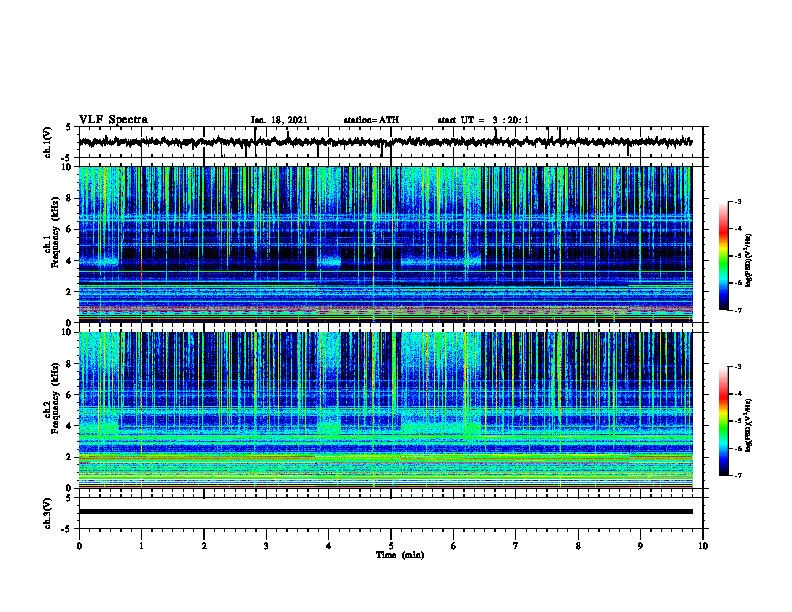The image size is (792, 612).
Task: Click the "4" kHz tick on ch.1 spectrogram
Action: coord(70,261)
